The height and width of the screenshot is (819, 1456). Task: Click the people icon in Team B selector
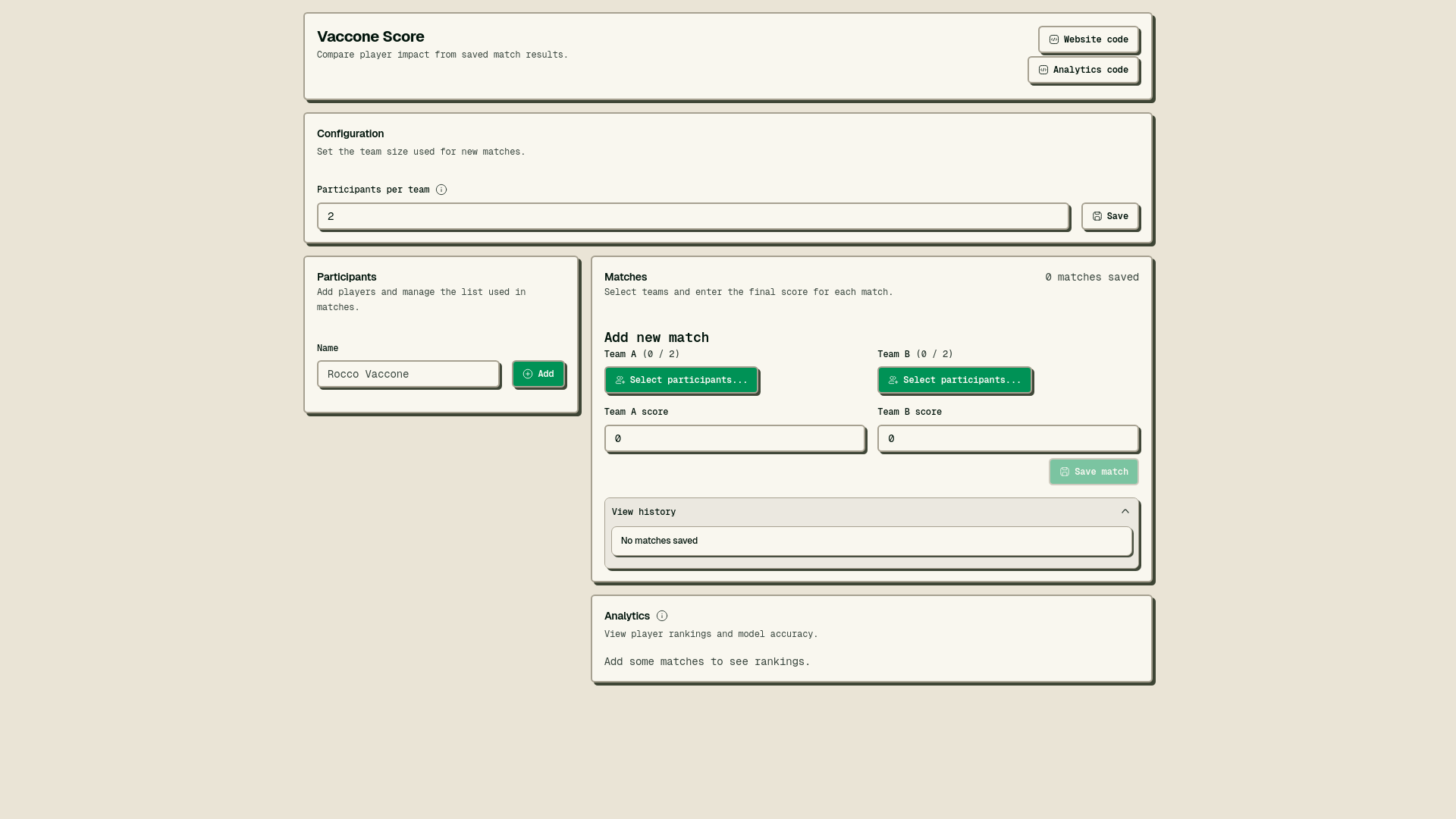pos(893,380)
